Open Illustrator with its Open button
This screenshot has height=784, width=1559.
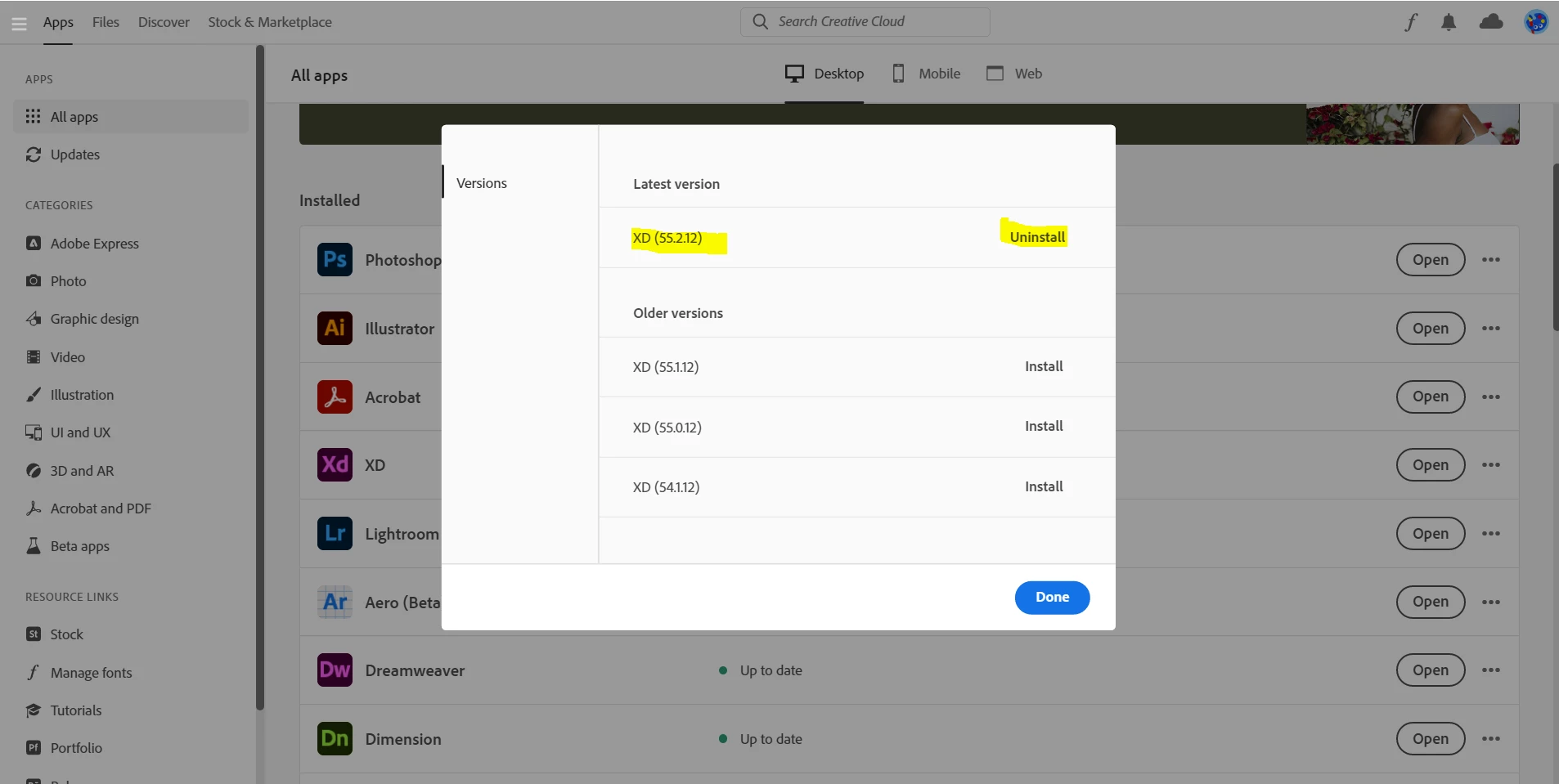point(1430,328)
